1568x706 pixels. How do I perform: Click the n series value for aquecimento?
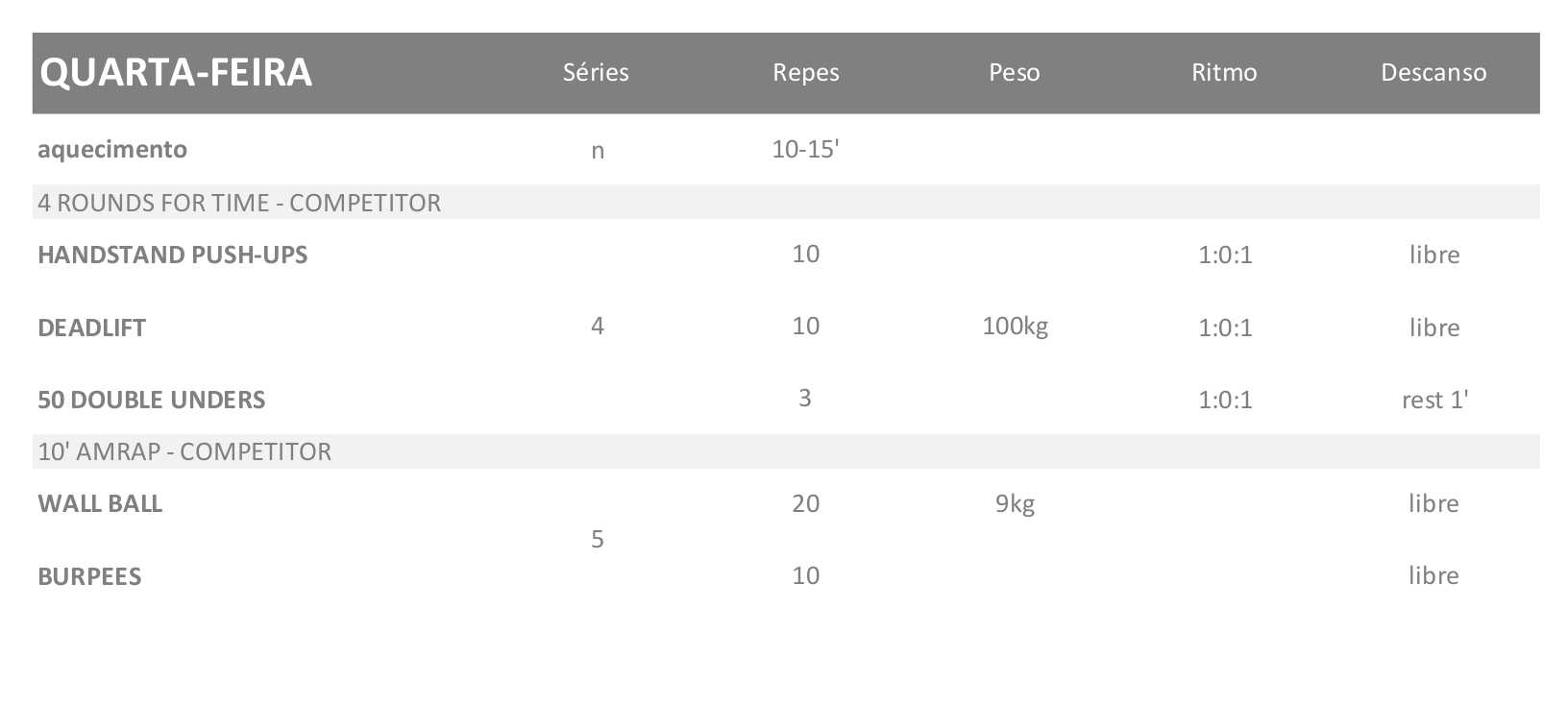coord(597,151)
